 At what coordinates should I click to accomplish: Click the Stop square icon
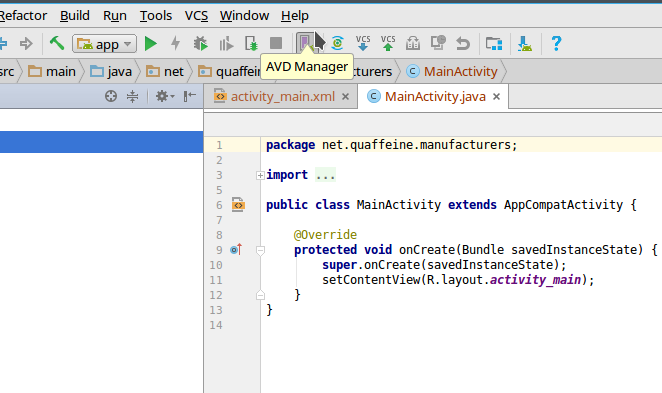(276, 43)
